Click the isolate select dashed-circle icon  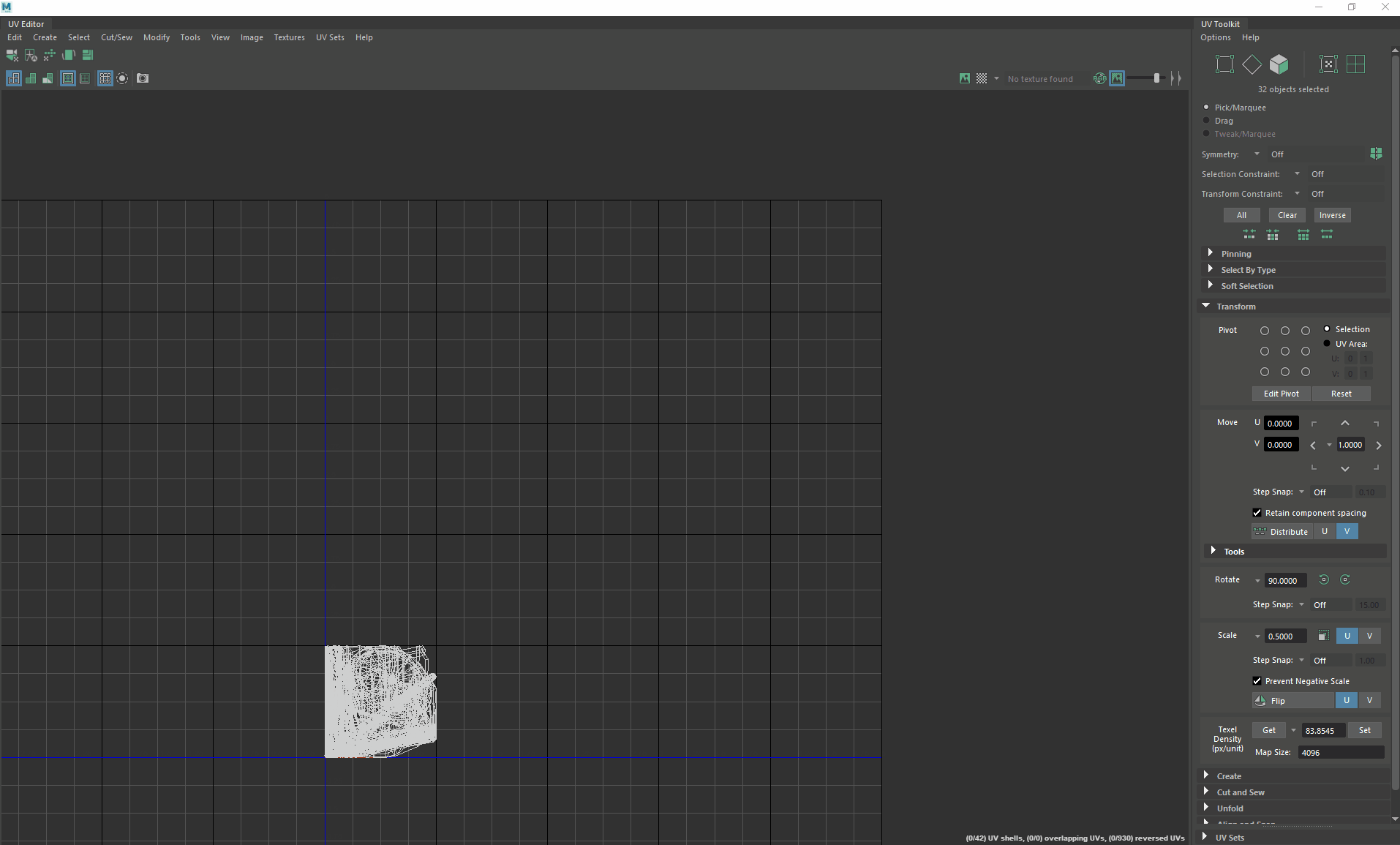point(122,78)
